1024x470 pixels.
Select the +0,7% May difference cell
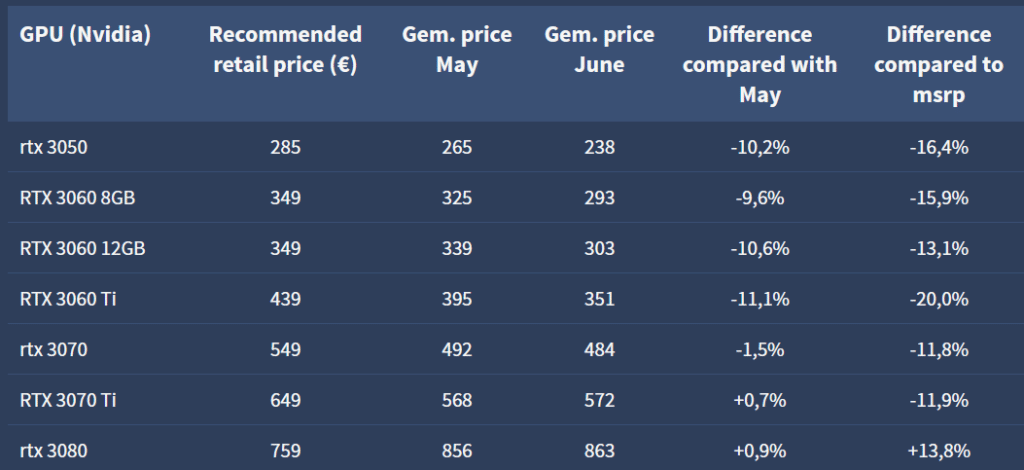760,400
